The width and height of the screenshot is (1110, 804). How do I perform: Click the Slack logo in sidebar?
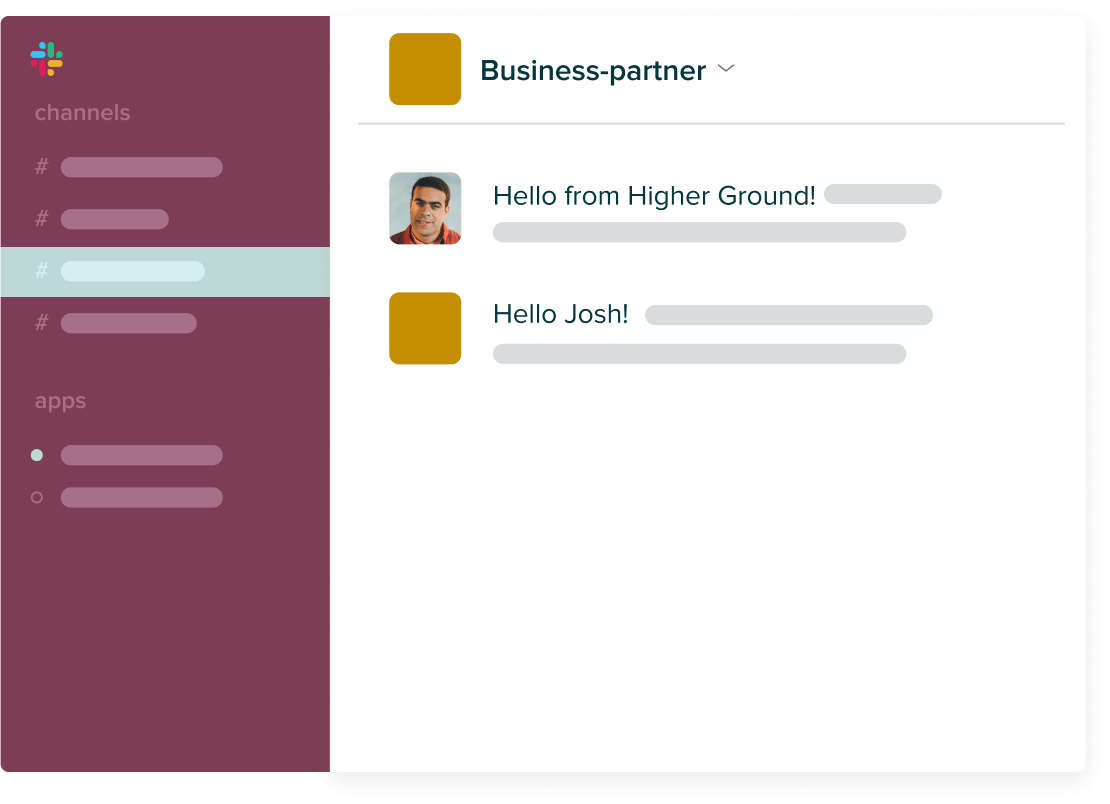[x=47, y=59]
